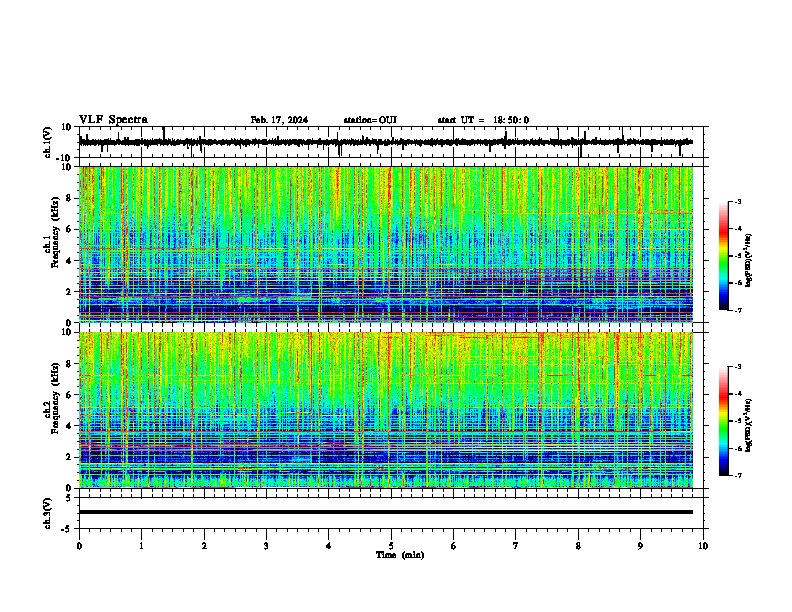The image size is (792, 612).
Task: Click inside the ch.2 spectrogram panel
Action: (386, 410)
